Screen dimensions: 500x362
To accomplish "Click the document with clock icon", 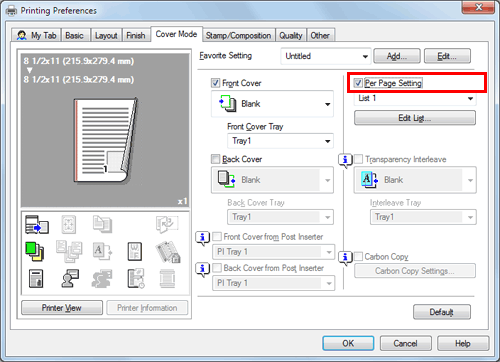I will coord(136,279).
